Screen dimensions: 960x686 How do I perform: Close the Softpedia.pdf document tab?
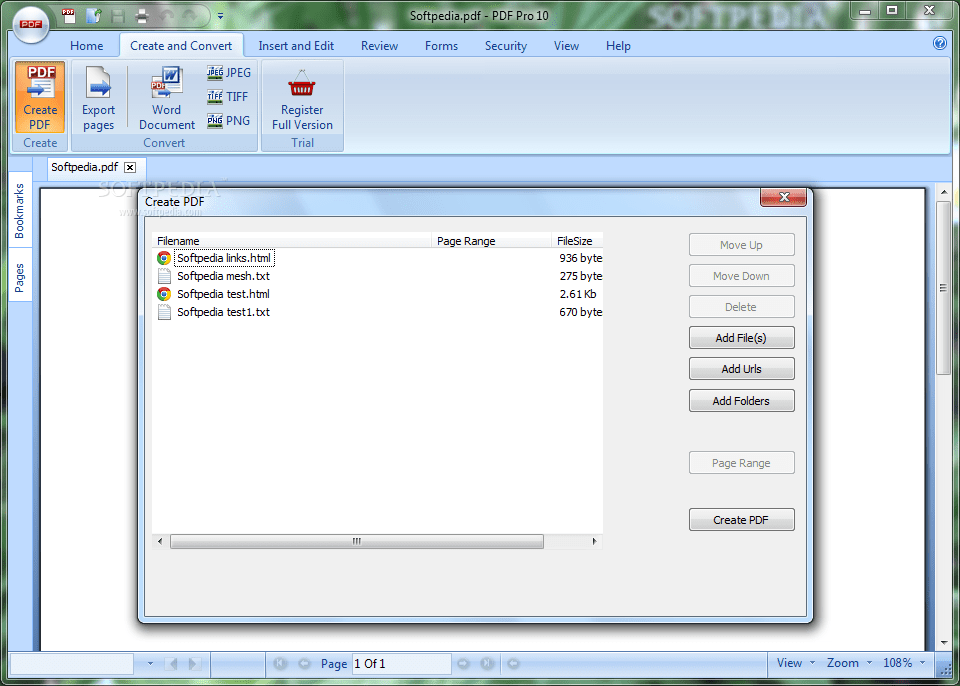(130, 167)
